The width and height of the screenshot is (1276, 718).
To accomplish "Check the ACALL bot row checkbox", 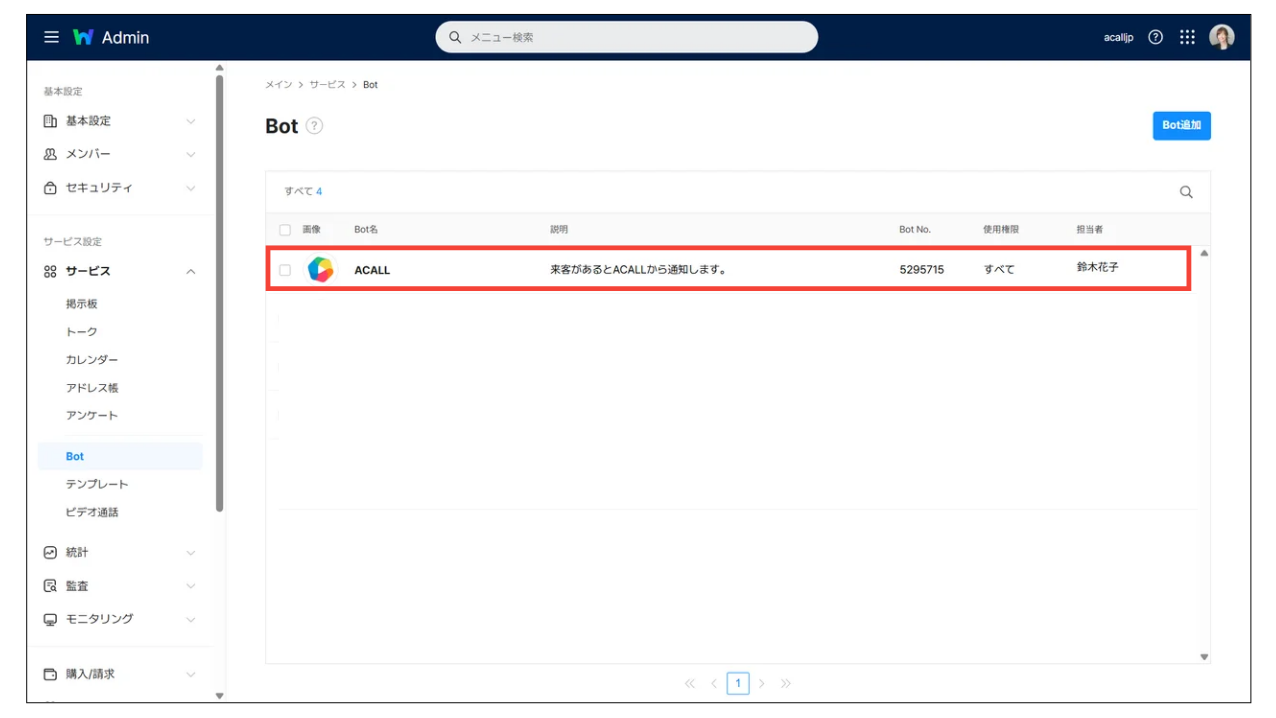I will click(x=285, y=270).
